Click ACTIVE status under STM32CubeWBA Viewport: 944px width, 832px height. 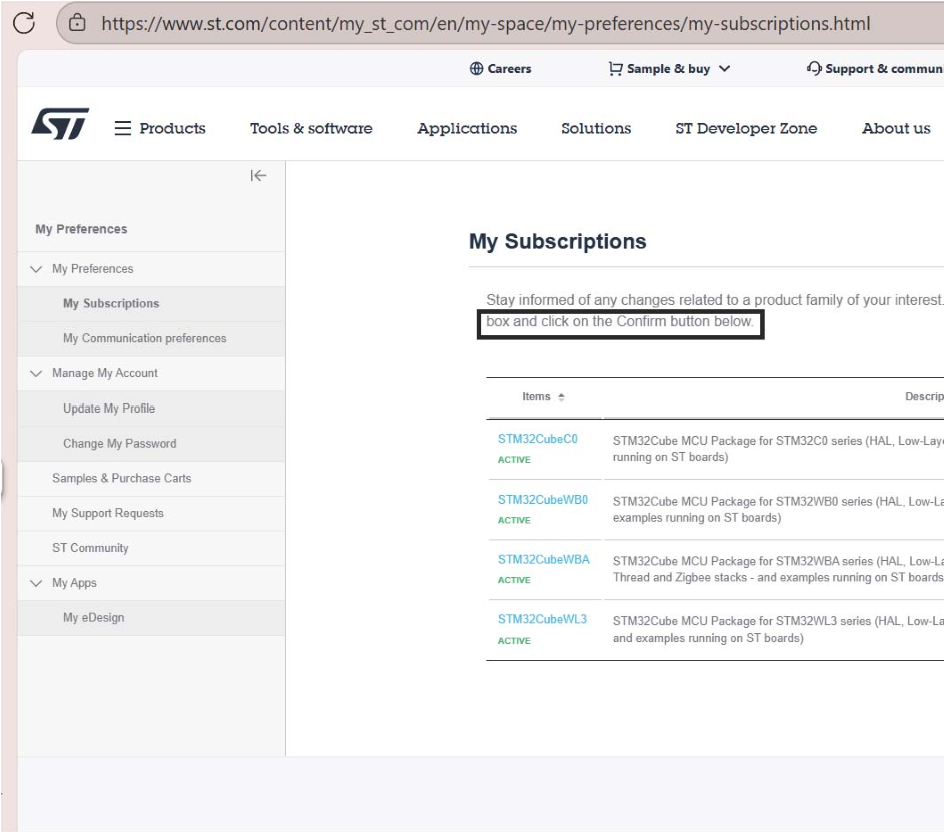tap(514, 580)
